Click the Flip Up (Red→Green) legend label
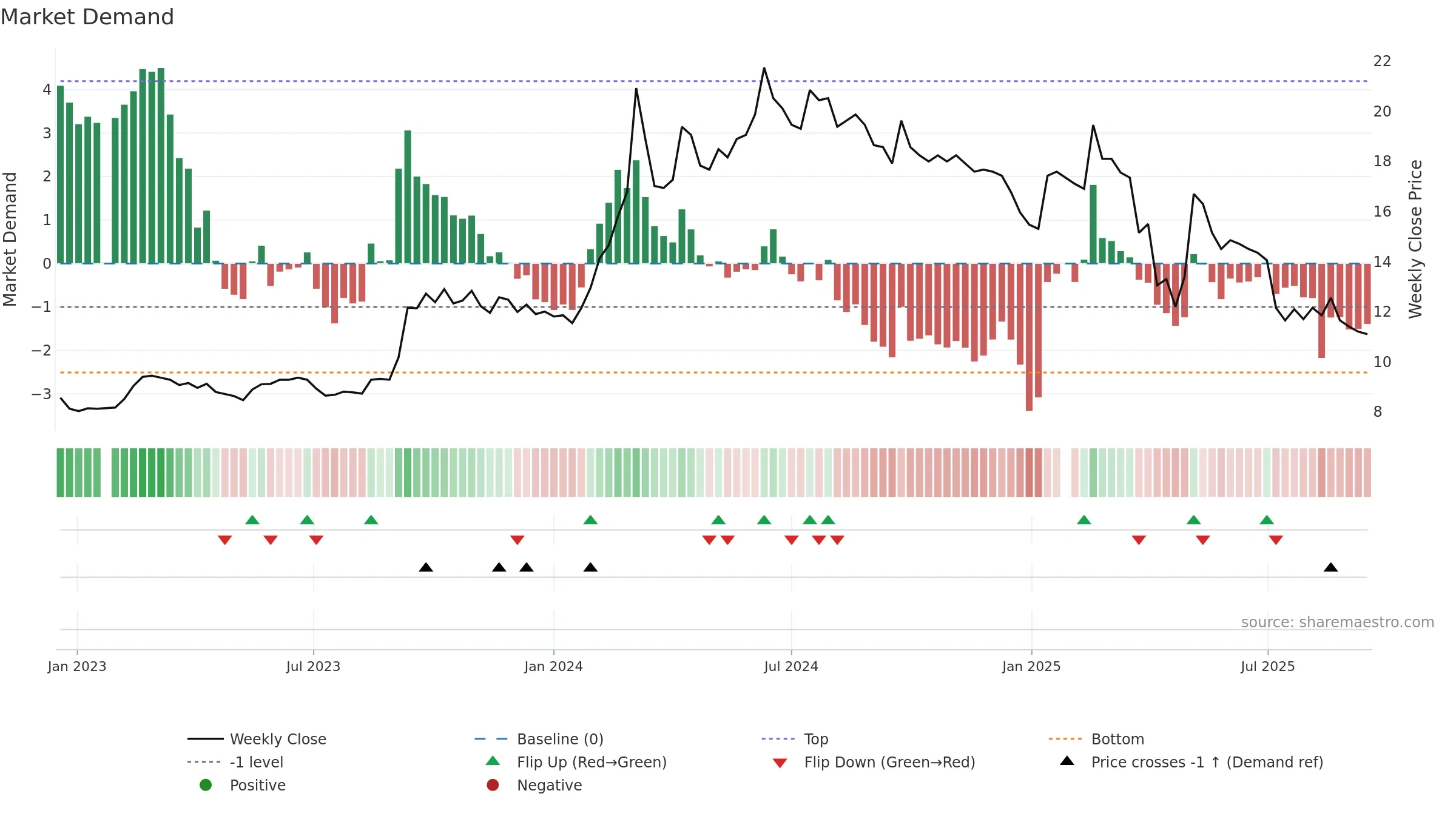The height and width of the screenshot is (819, 1456). pos(591,762)
